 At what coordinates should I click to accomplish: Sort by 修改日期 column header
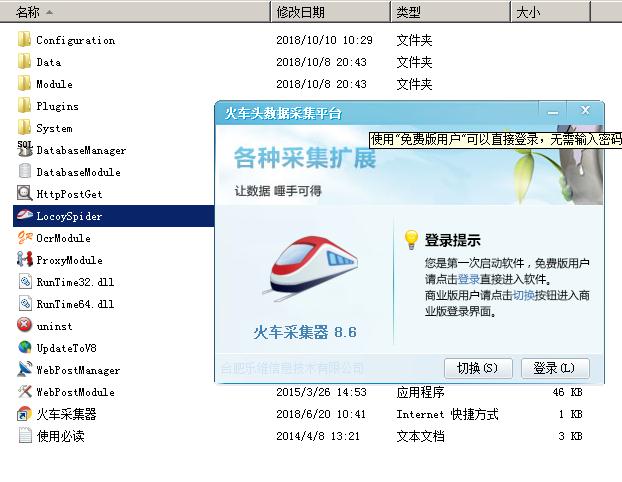[329, 12]
